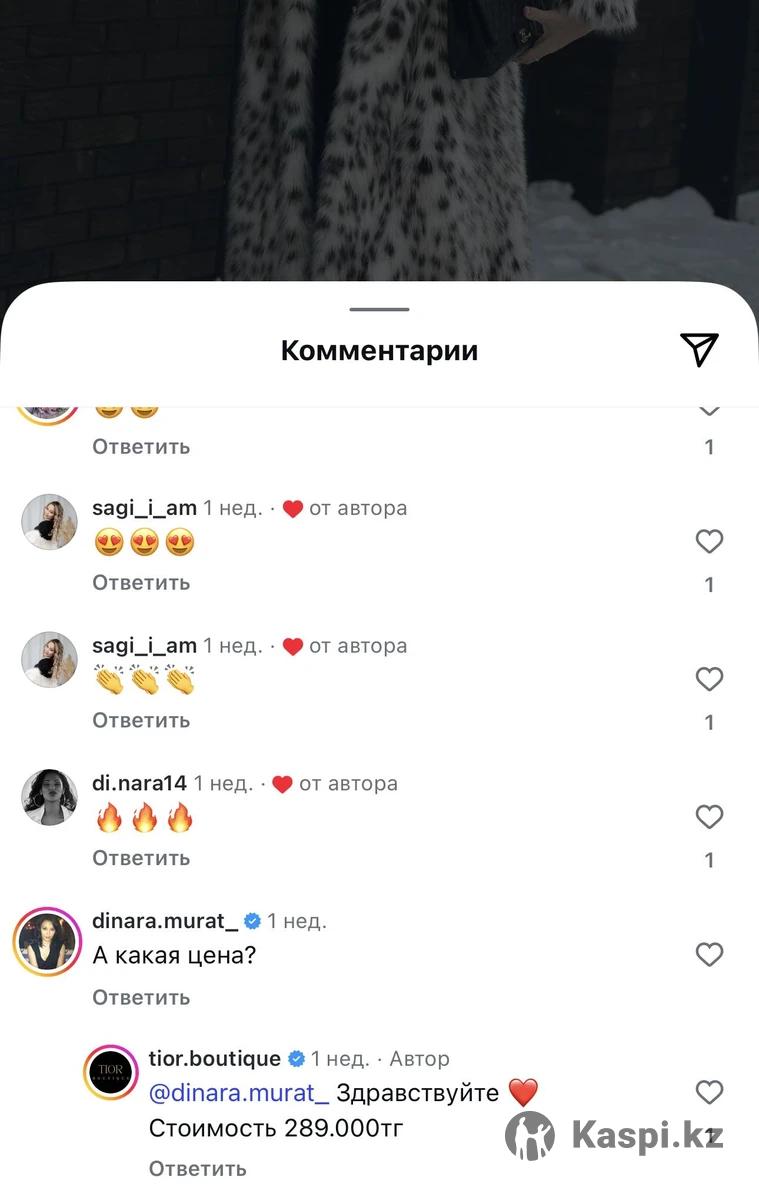The image size is (759, 1200).
Task: Open sagi_i_am avatar on clapping comment
Action: pos(49,659)
